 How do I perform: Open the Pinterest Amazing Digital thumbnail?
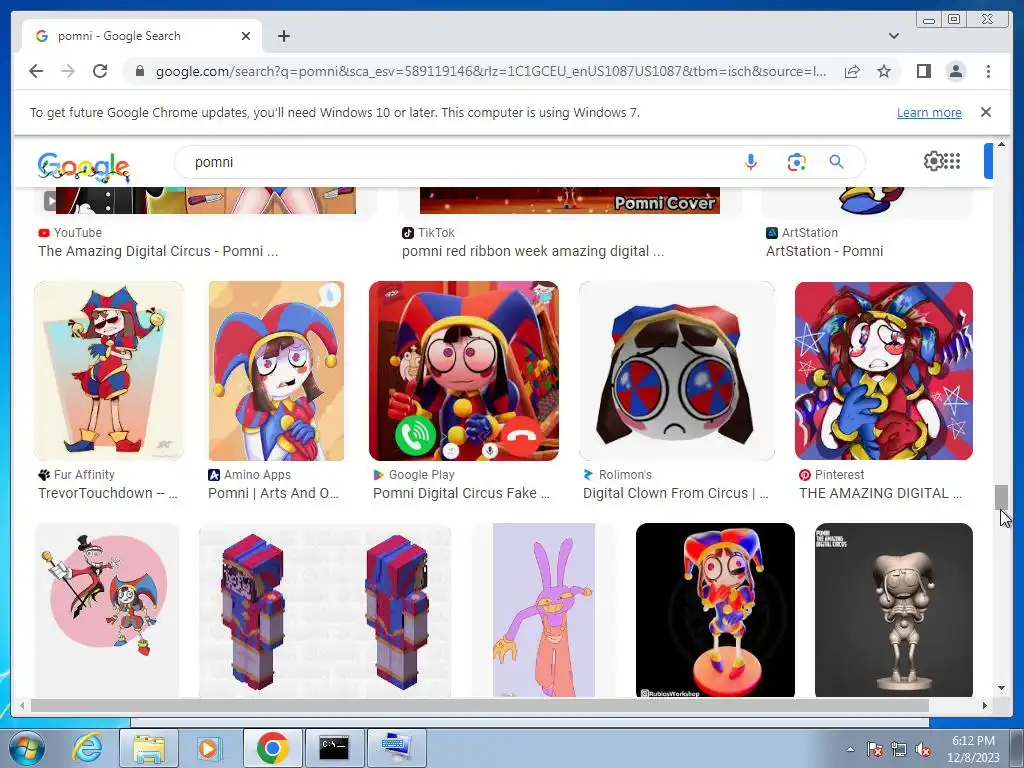click(x=884, y=371)
